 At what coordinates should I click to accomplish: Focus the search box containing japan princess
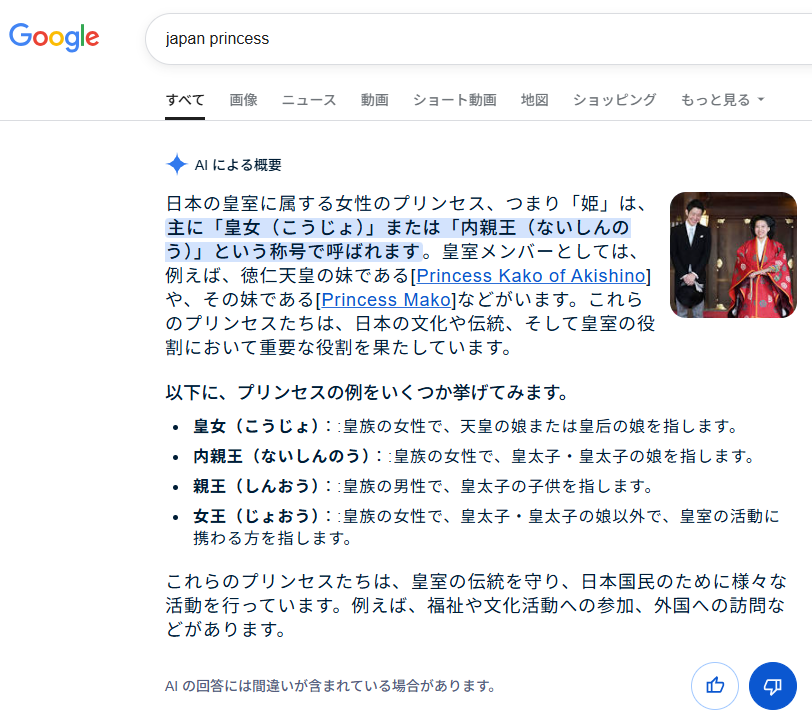pyautogui.click(x=479, y=39)
